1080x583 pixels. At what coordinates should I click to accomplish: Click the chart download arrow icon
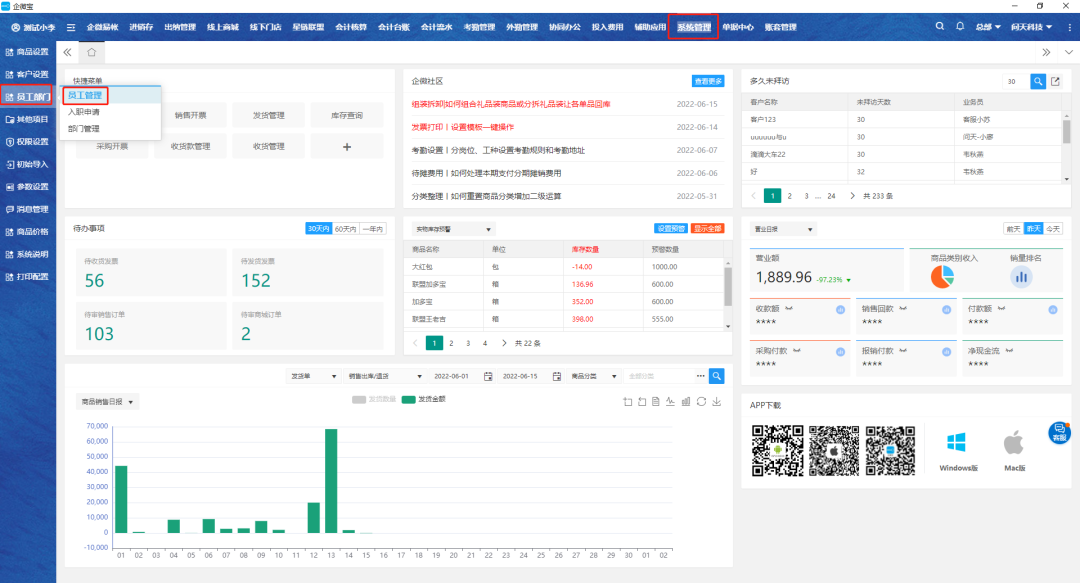point(716,402)
